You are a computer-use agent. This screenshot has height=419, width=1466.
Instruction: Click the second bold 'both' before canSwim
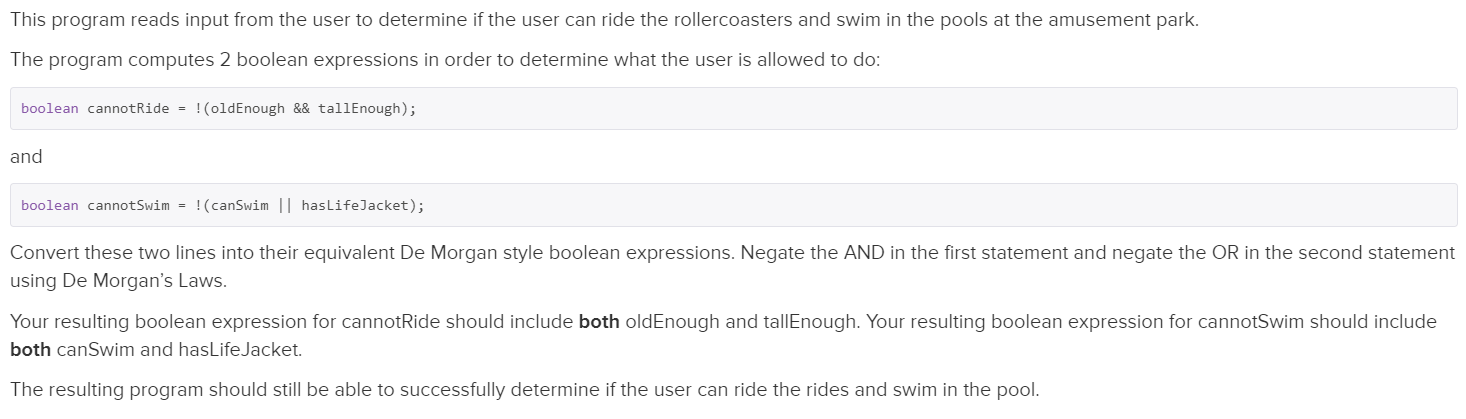coord(31,351)
